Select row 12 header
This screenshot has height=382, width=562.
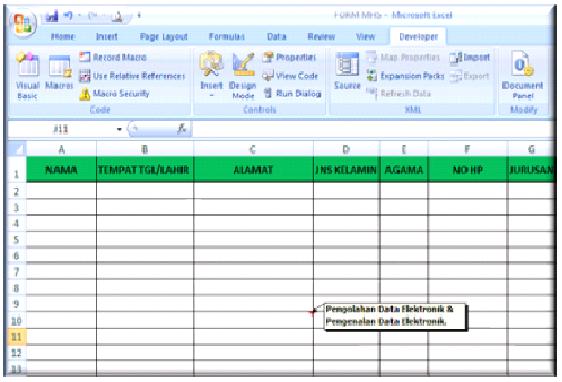coord(16,353)
